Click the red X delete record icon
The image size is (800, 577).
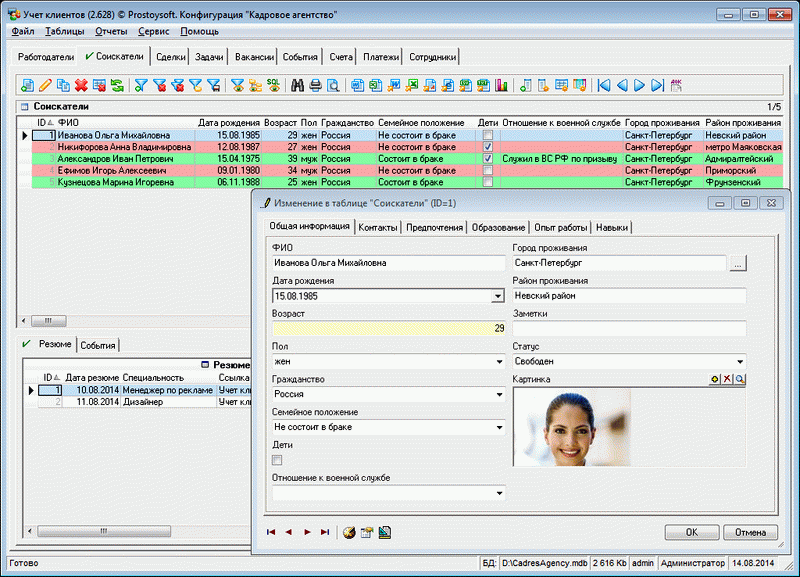tap(81, 85)
